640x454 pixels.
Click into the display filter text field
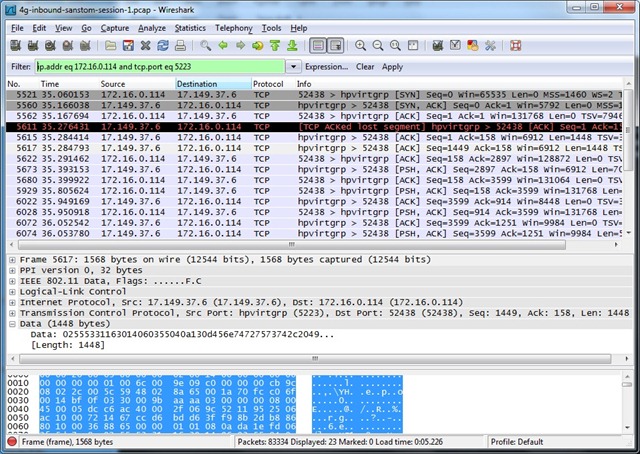point(160,67)
